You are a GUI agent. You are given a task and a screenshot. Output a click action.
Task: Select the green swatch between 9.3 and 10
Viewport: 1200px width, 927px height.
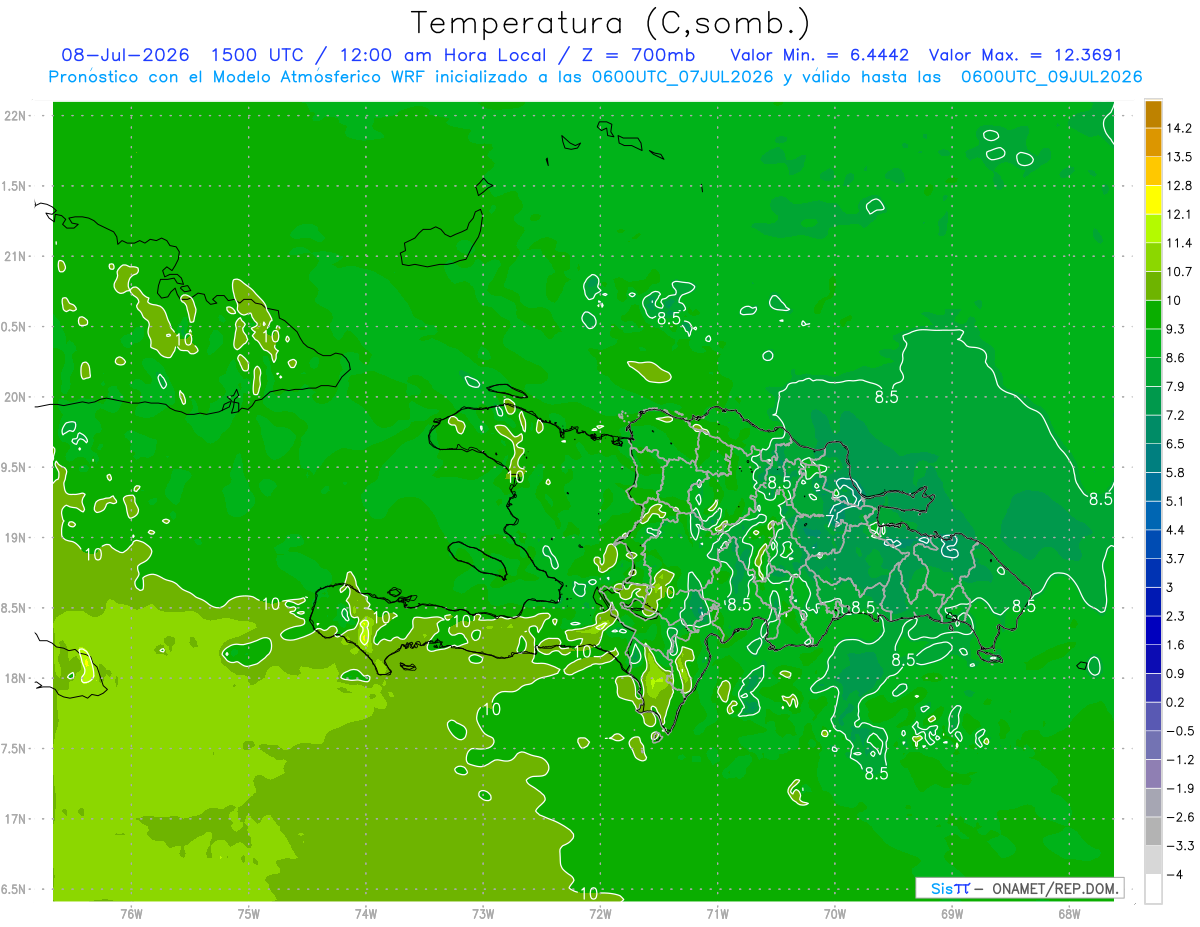point(1153,314)
